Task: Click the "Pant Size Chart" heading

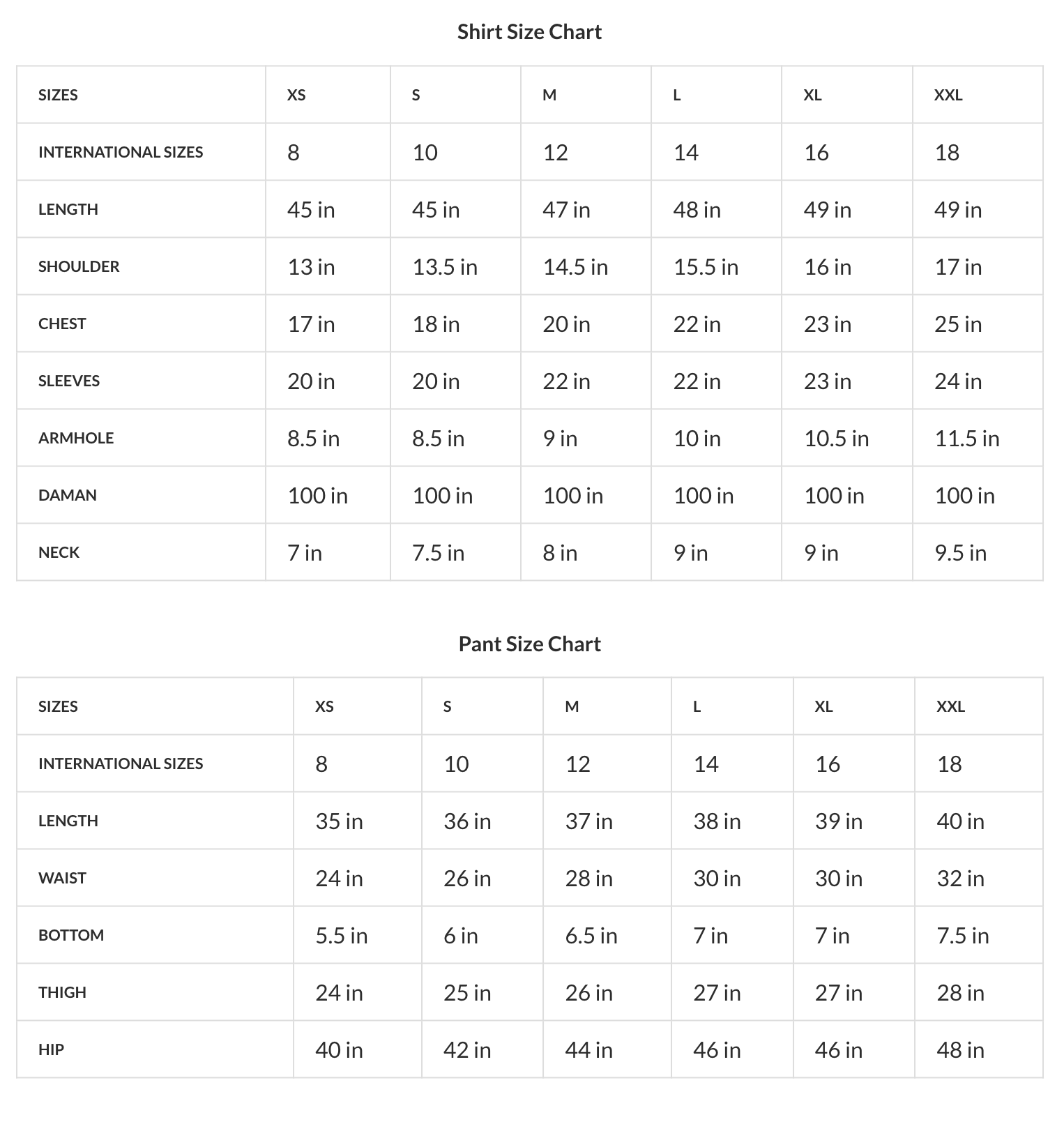Action: [529, 644]
